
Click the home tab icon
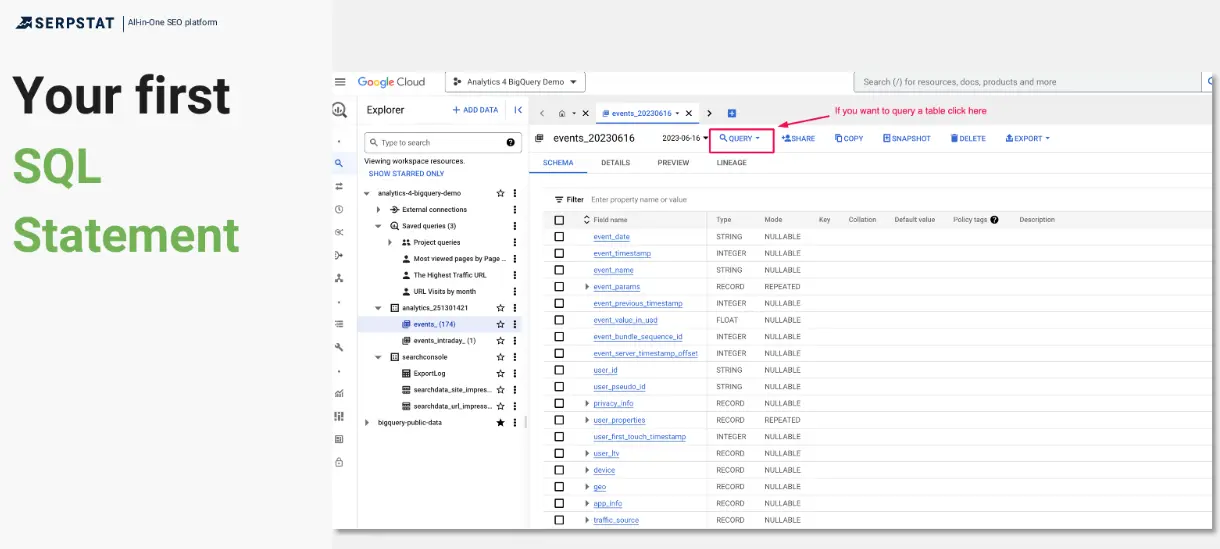point(562,113)
